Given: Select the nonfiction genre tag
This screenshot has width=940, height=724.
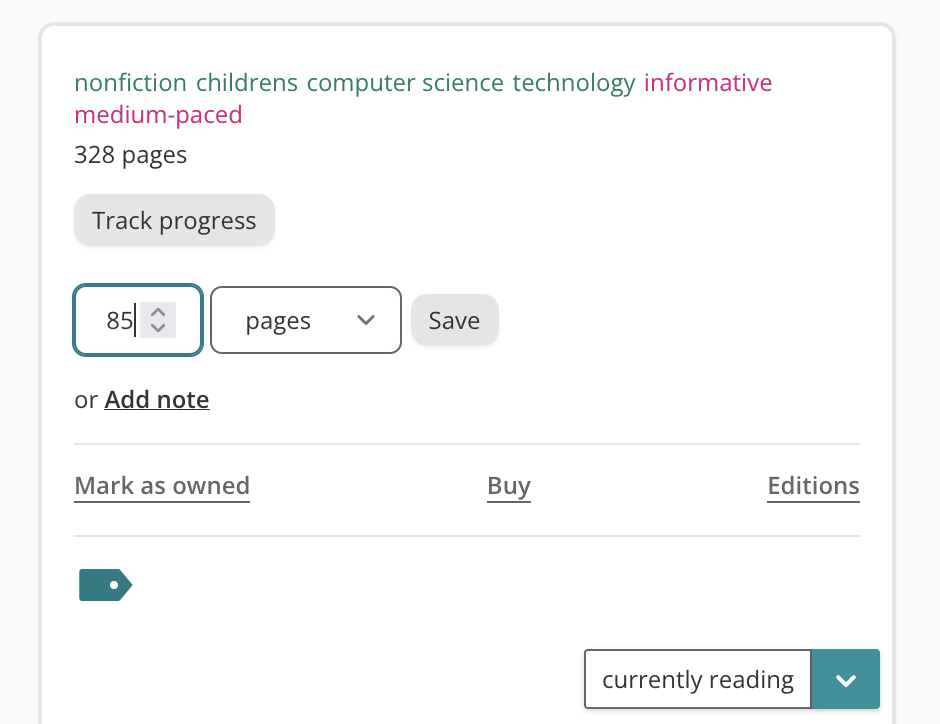Looking at the screenshot, I should 131,82.
